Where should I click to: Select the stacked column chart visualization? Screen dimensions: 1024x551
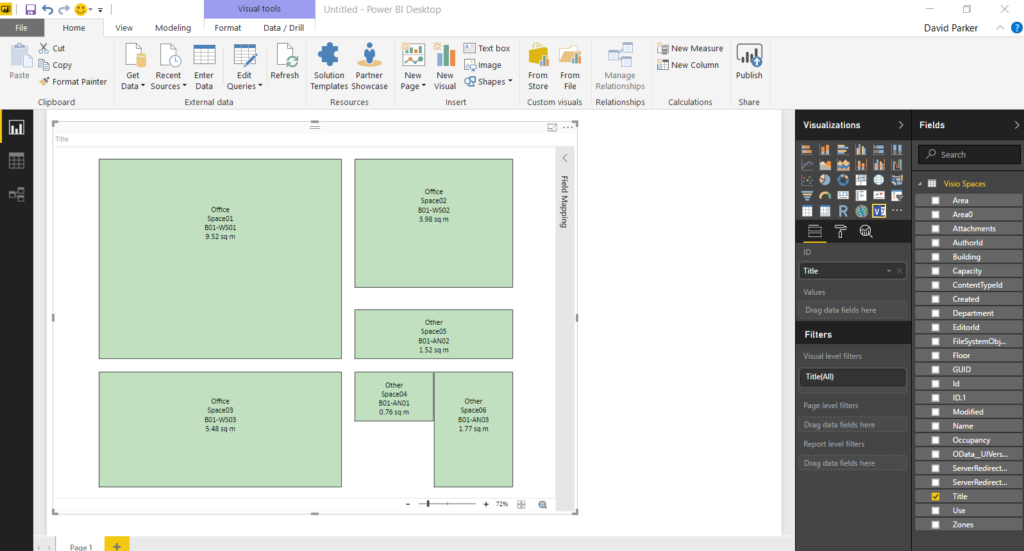point(825,150)
